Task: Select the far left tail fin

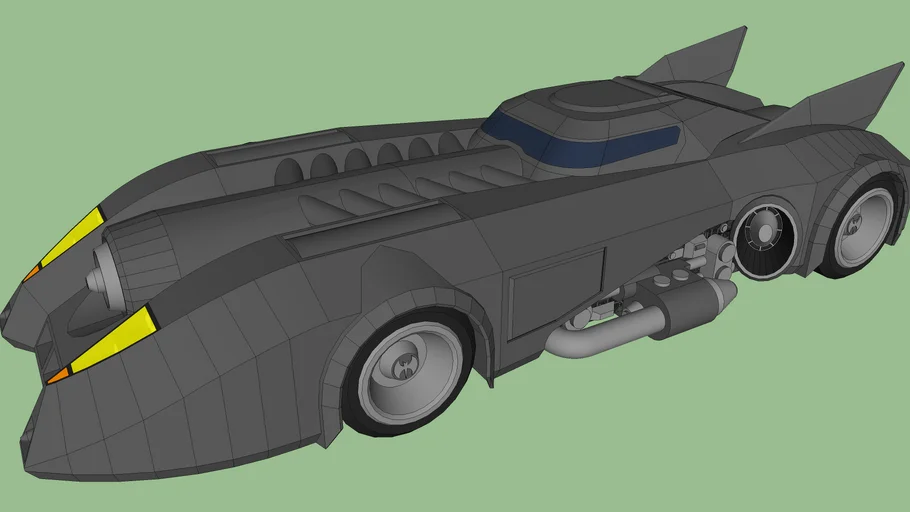Action: point(696,59)
